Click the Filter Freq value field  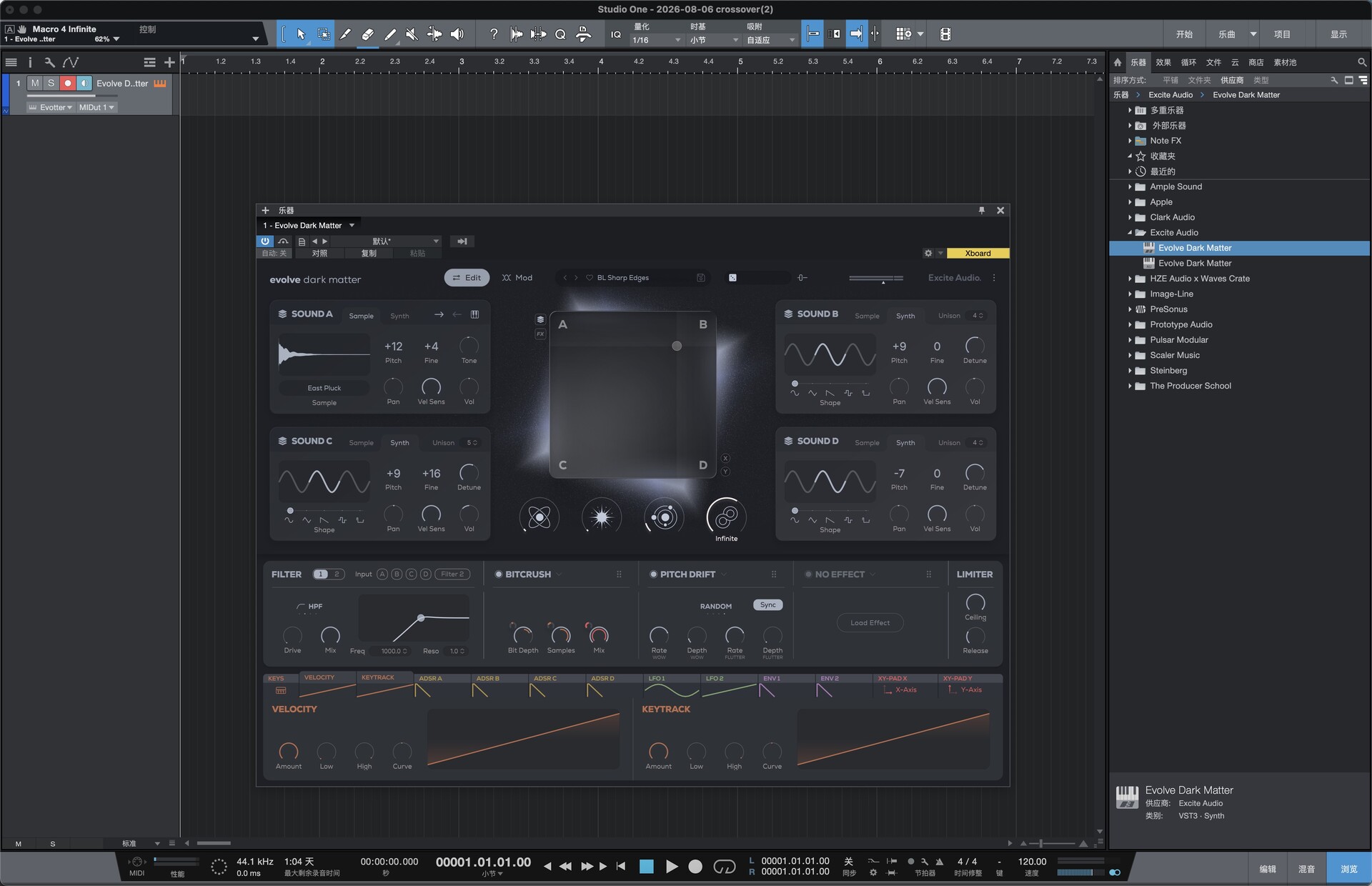tap(393, 651)
